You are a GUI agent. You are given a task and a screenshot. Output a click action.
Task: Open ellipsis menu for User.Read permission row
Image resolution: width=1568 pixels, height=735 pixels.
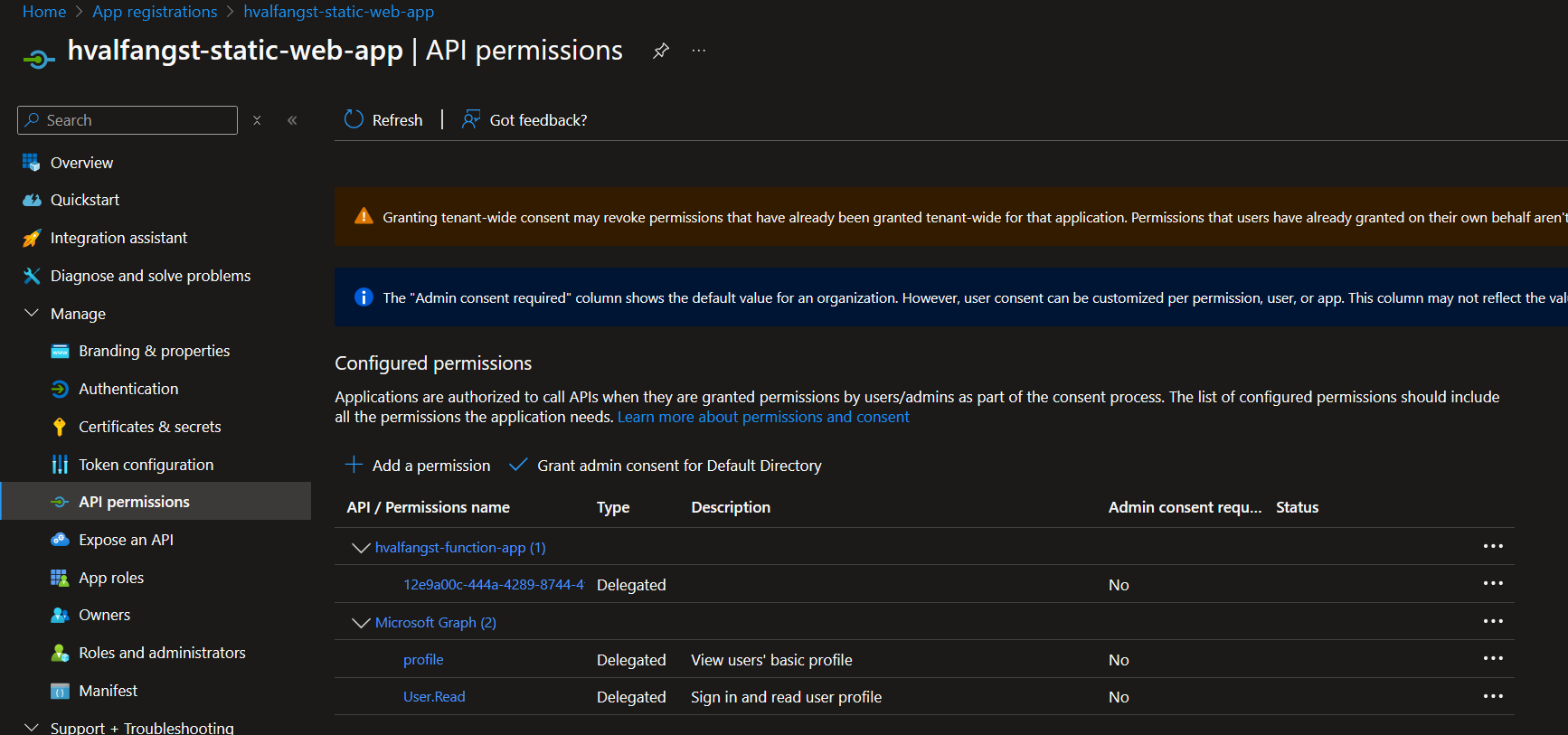click(x=1493, y=696)
